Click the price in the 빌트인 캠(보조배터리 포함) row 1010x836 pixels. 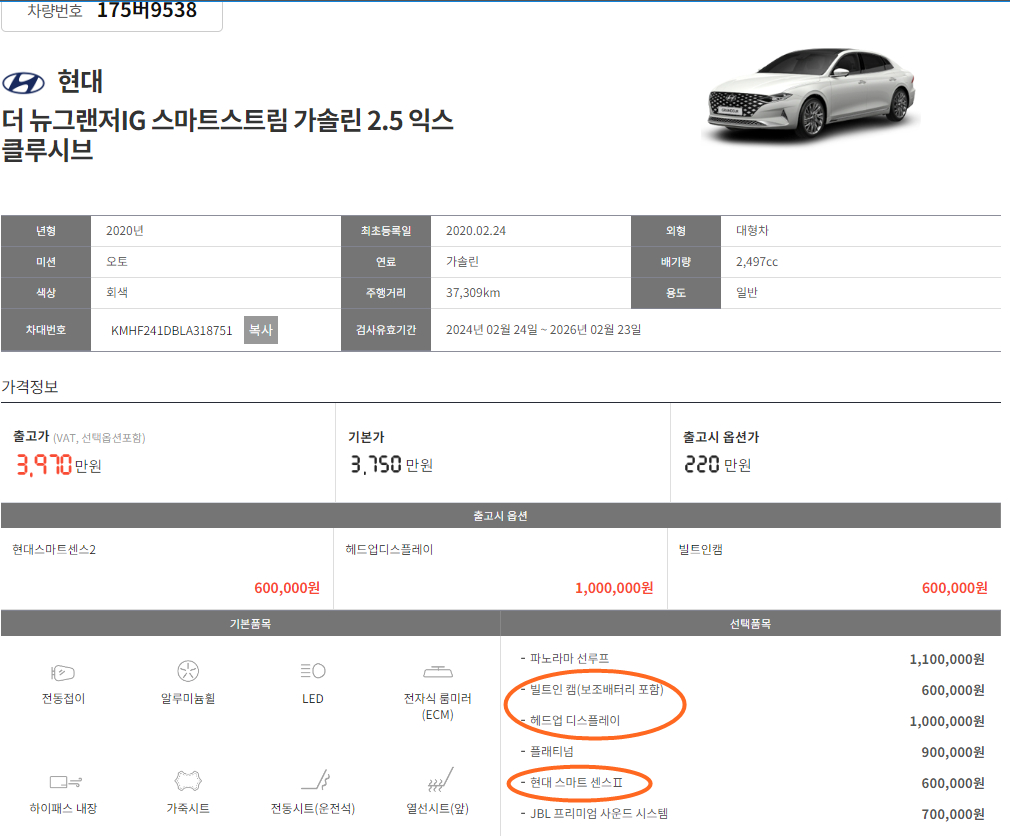click(953, 690)
